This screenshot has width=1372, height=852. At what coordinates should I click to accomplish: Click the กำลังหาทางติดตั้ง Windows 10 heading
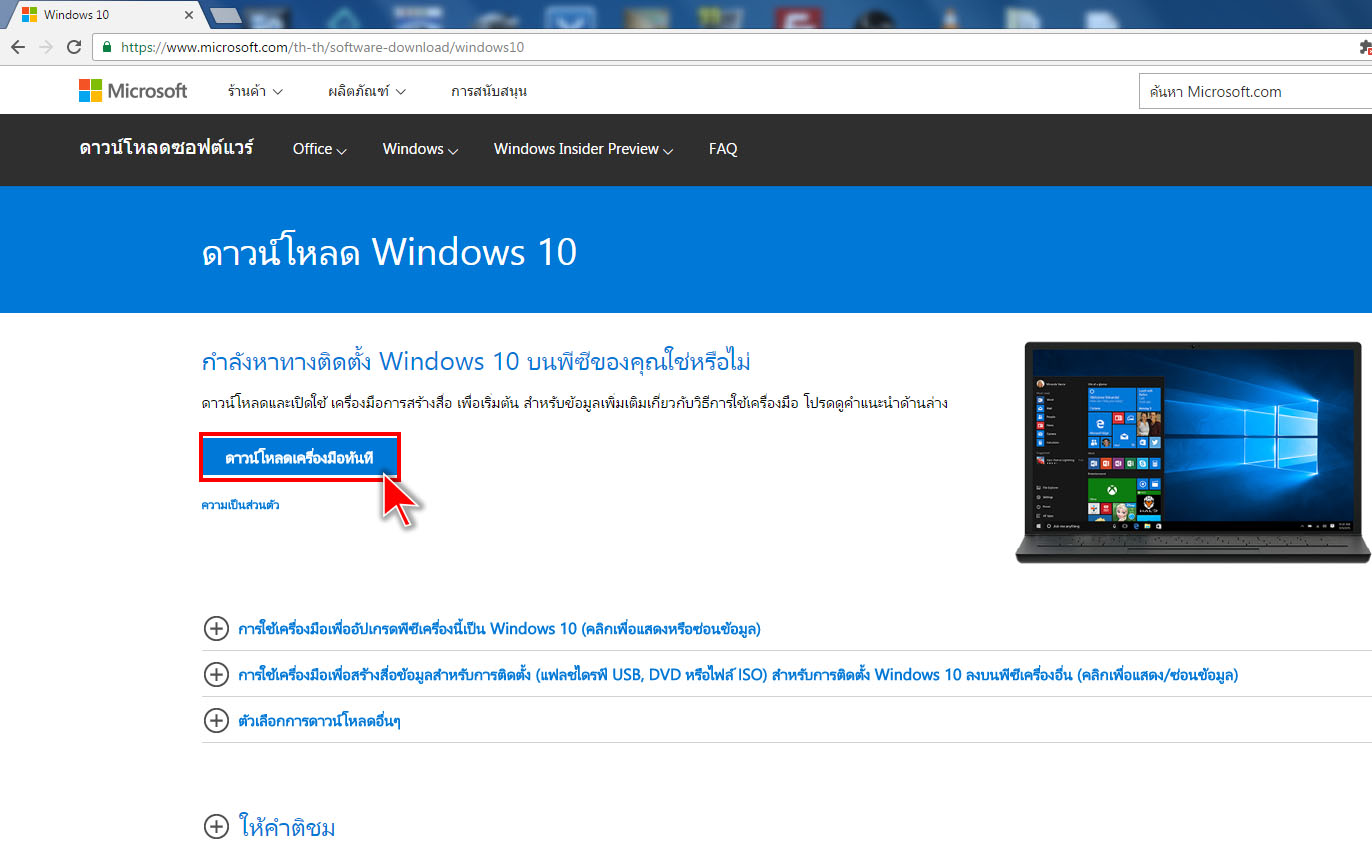click(476, 360)
